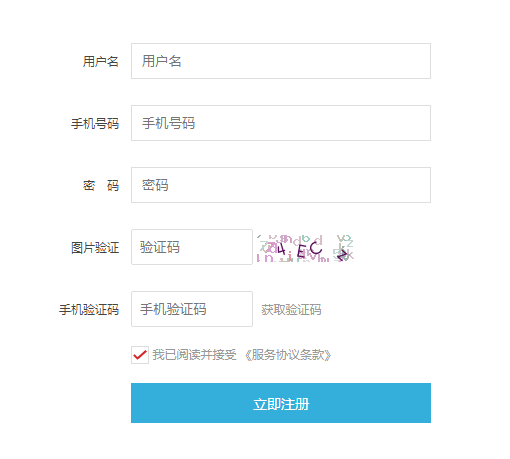Click the 手机号码 field label

tap(95, 124)
